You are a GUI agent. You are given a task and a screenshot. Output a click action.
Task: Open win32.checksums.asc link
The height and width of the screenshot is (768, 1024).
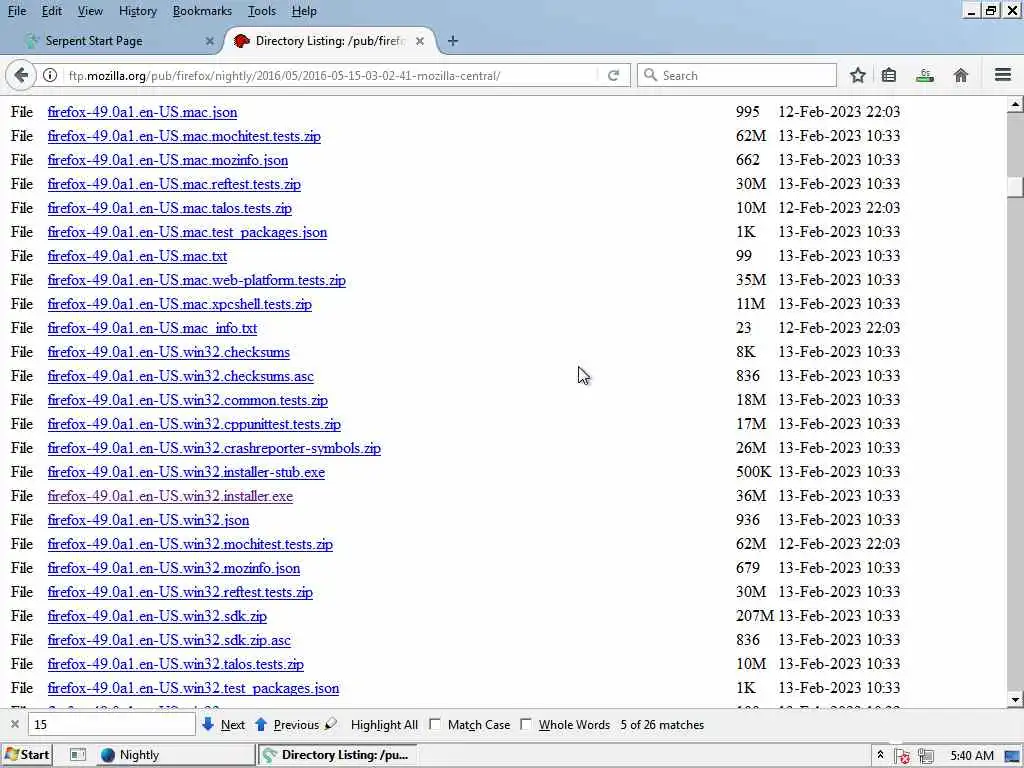click(180, 376)
